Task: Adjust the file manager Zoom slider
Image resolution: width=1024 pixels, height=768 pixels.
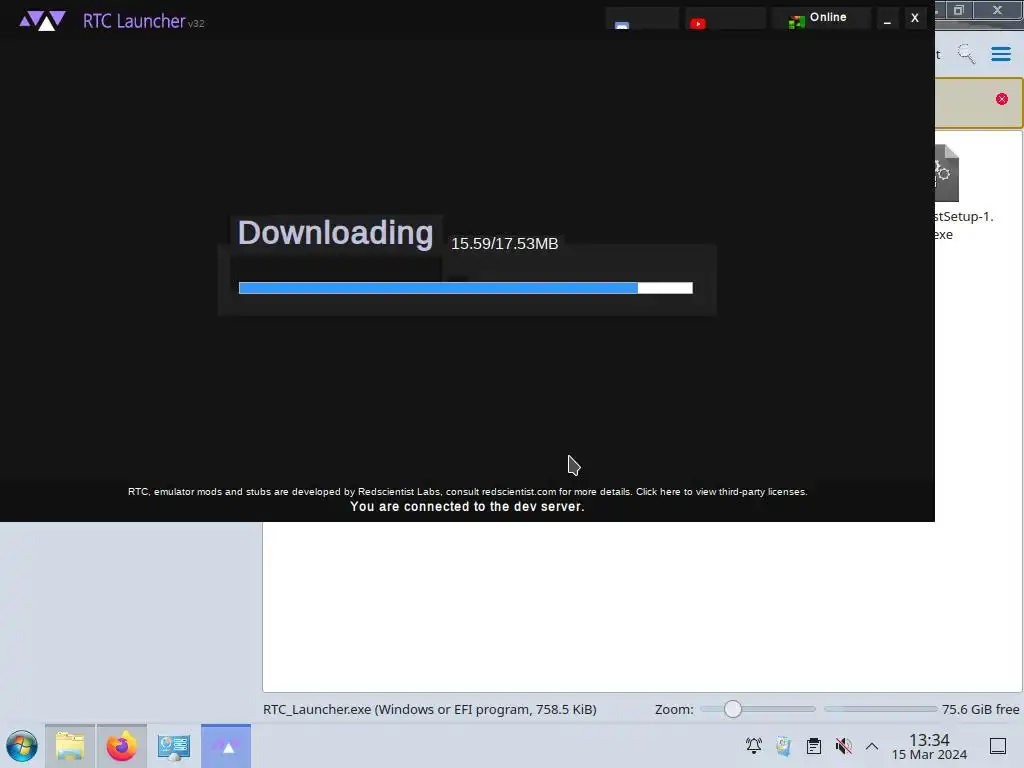Action: (758, 709)
